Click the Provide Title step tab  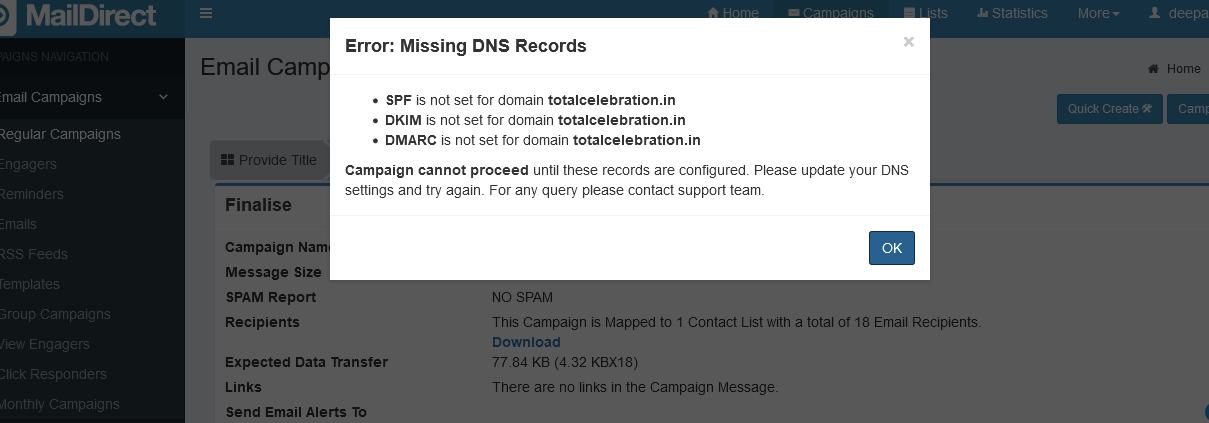[268, 160]
